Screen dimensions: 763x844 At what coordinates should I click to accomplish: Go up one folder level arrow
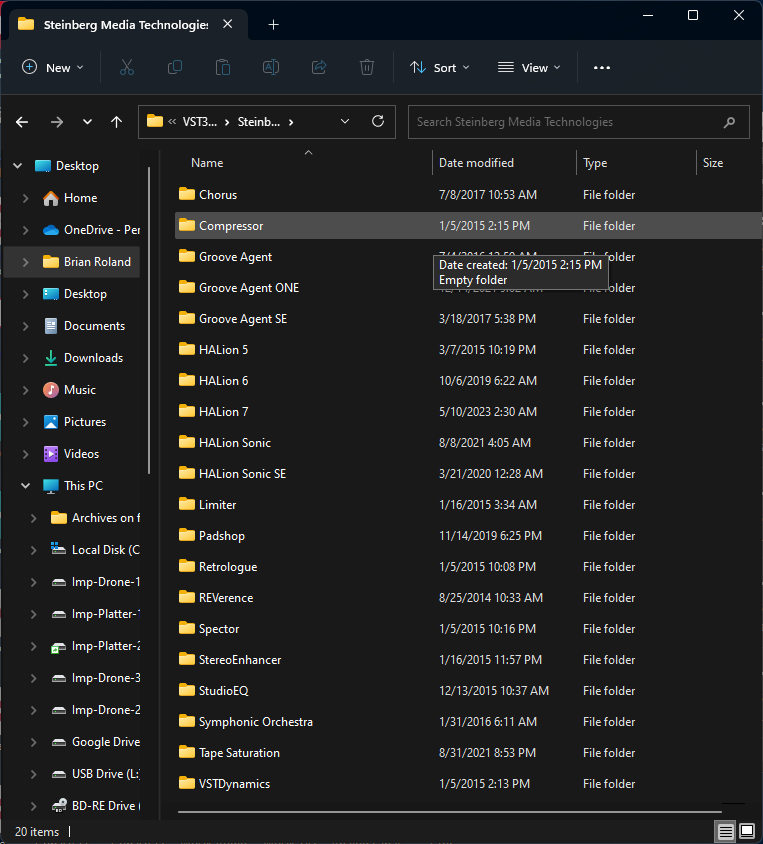click(x=116, y=122)
